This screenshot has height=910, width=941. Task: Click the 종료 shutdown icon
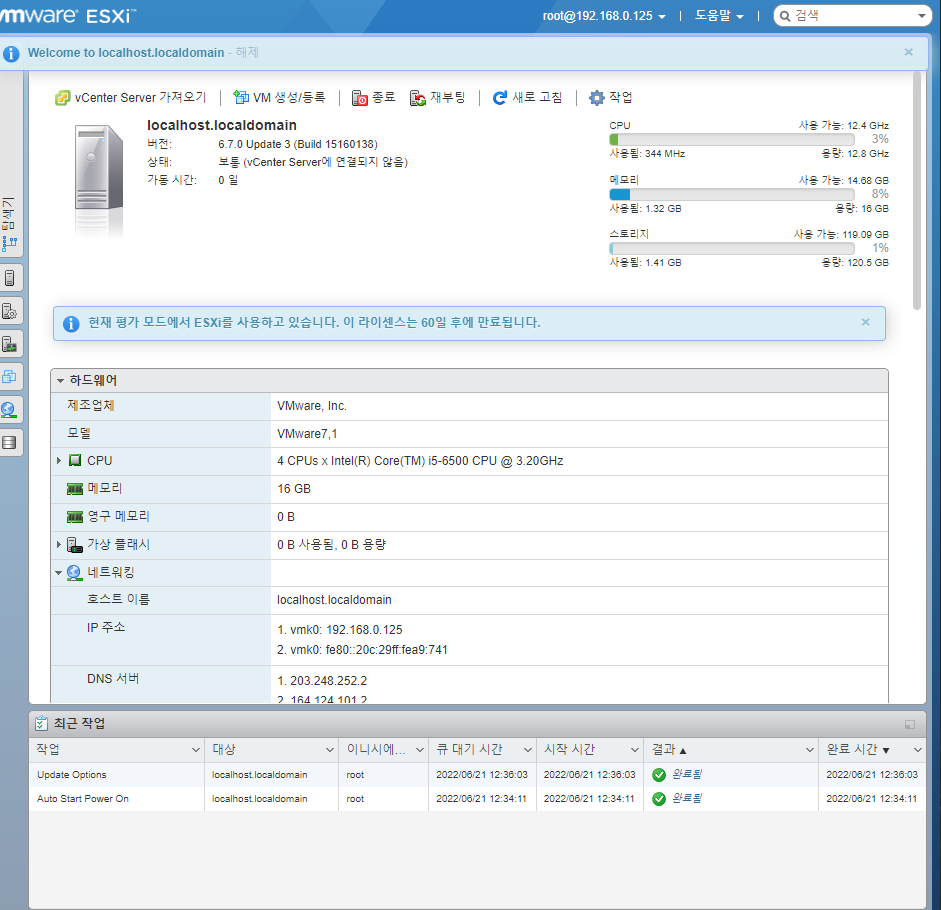359,98
